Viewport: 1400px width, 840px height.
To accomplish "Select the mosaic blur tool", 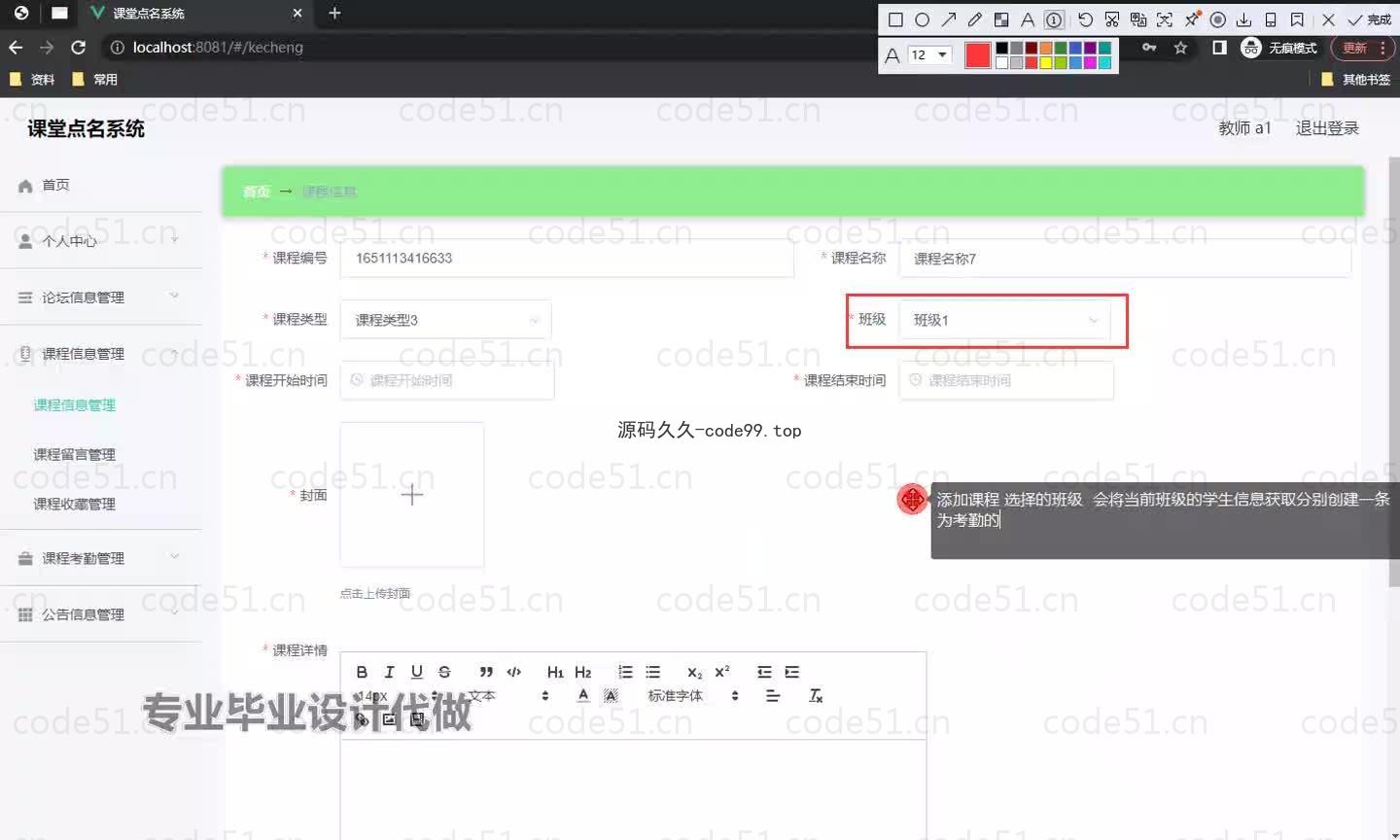I will pyautogui.click(x=1000, y=19).
